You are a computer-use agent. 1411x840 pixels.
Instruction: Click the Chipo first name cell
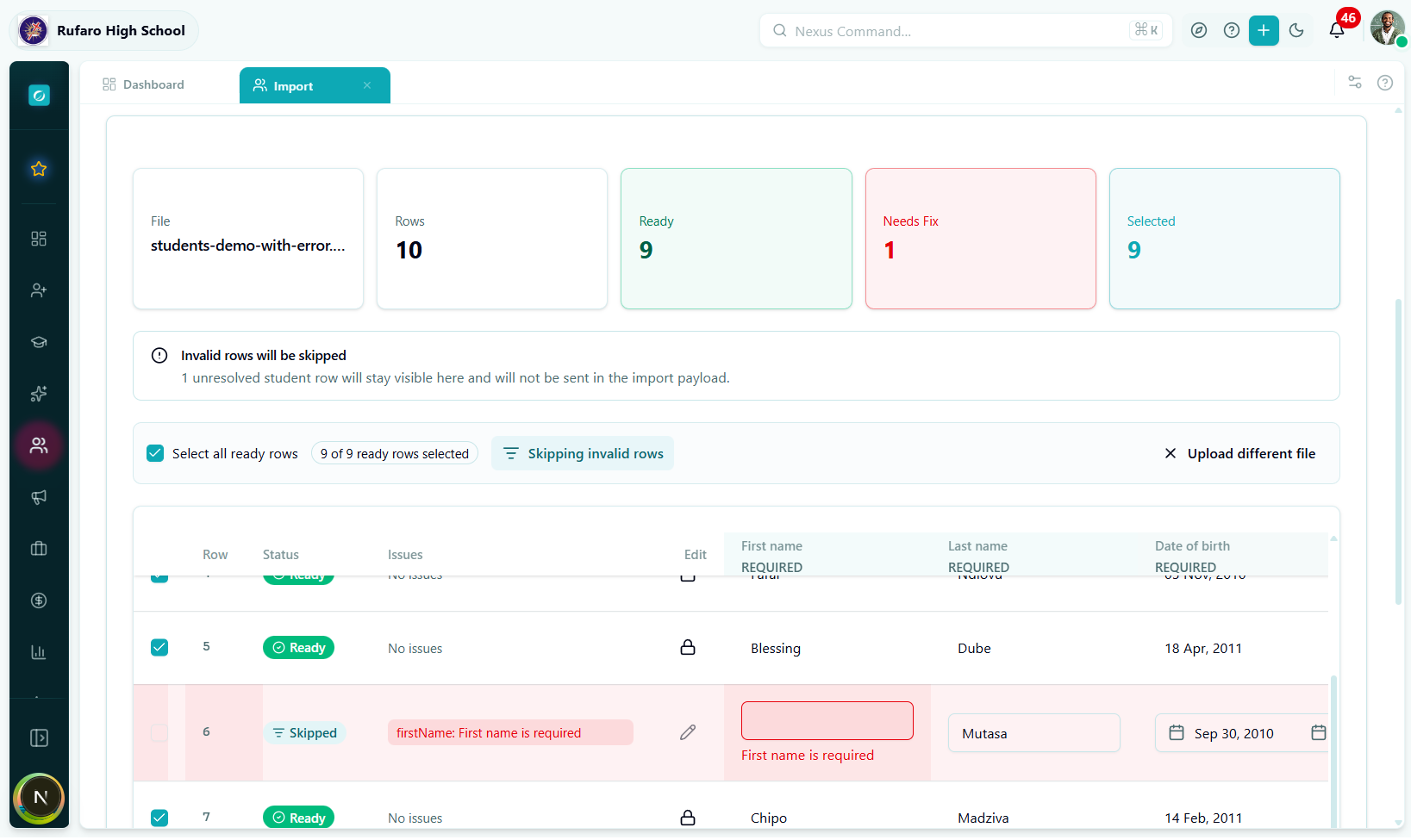(x=769, y=818)
